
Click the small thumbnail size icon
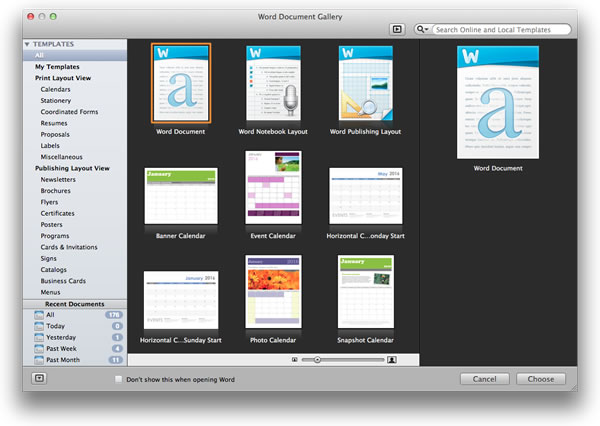coord(294,360)
